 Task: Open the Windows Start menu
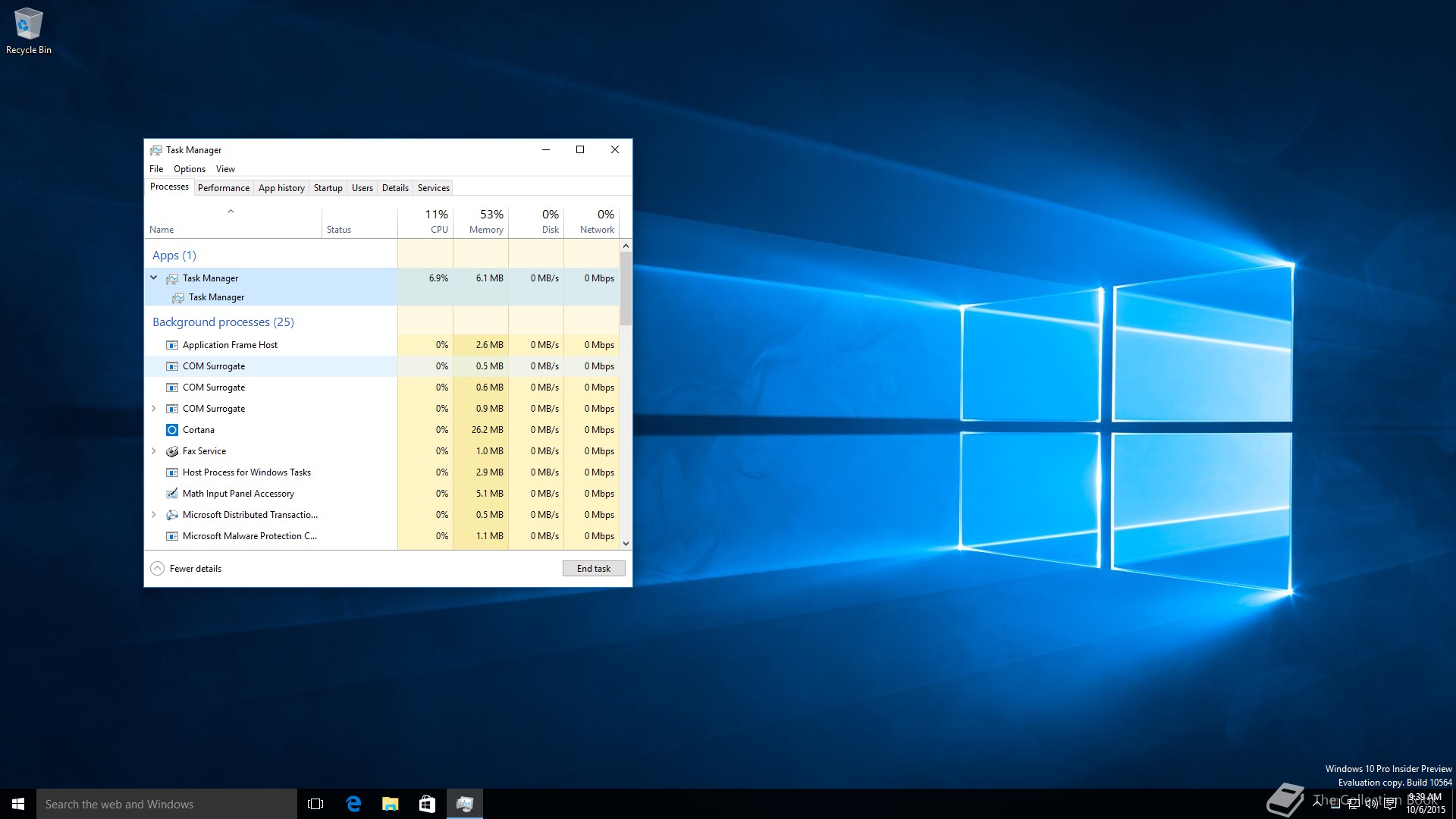click(18, 804)
